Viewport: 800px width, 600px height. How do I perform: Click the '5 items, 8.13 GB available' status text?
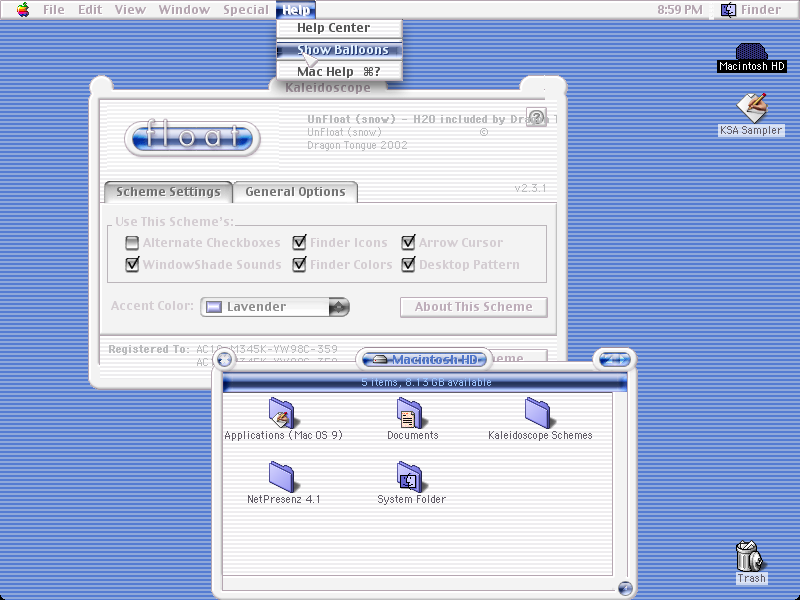(x=426, y=382)
